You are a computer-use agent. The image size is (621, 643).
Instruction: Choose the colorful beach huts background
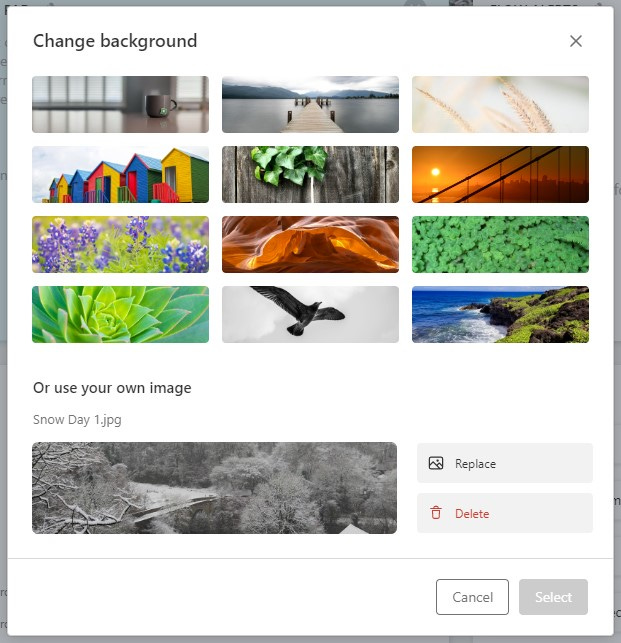(121, 174)
